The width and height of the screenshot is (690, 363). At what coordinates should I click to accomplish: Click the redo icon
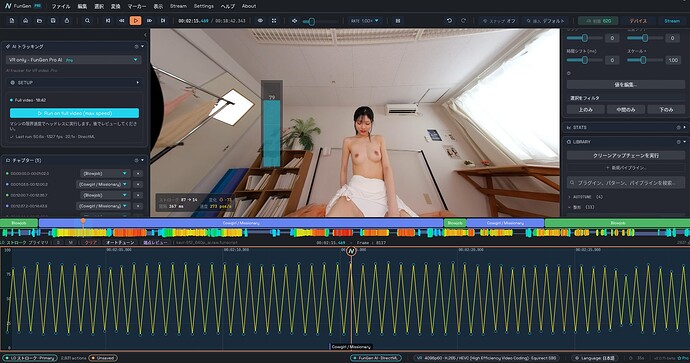[x=463, y=21]
